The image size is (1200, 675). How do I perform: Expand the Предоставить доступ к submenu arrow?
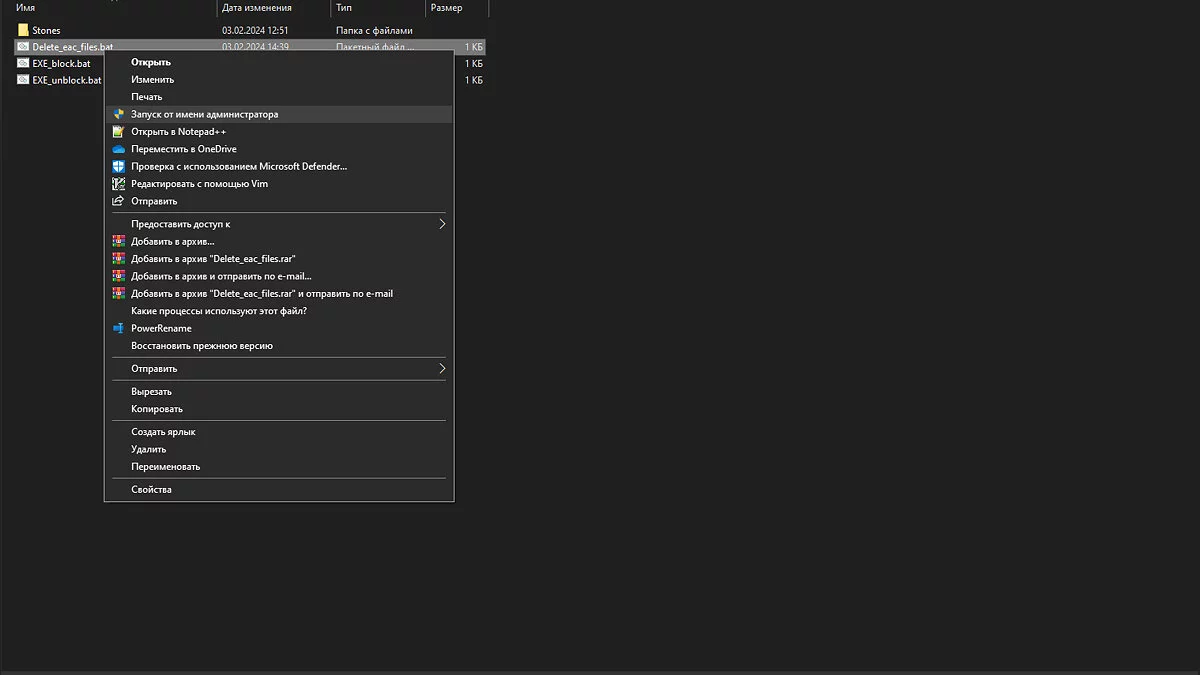pyautogui.click(x=442, y=224)
